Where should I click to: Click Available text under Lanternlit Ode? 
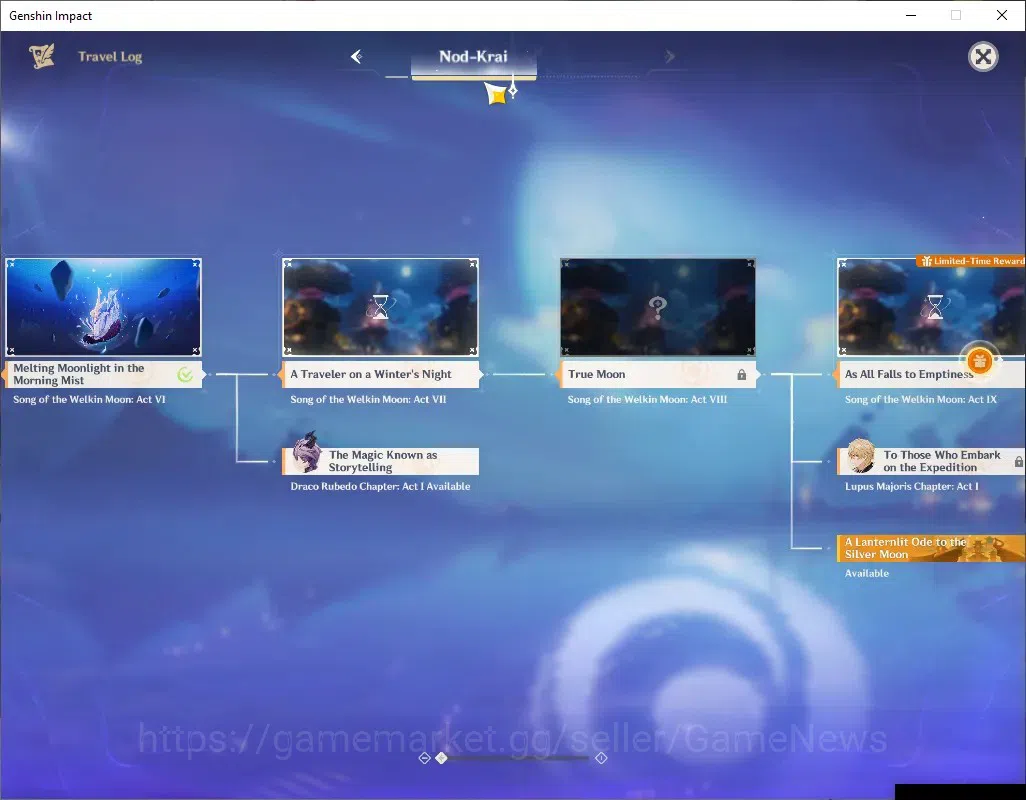(867, 574)
